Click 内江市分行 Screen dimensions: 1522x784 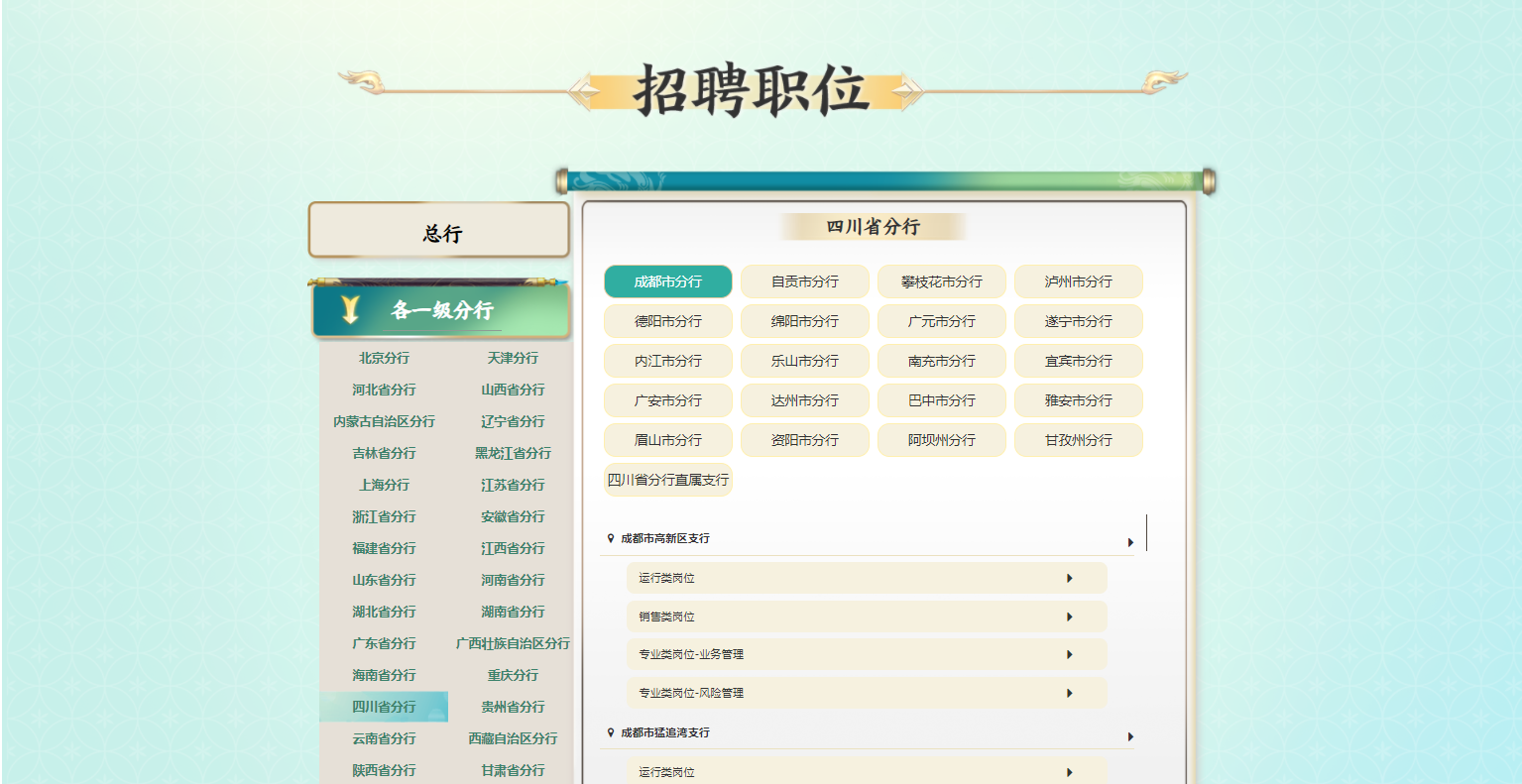(668, 361)
